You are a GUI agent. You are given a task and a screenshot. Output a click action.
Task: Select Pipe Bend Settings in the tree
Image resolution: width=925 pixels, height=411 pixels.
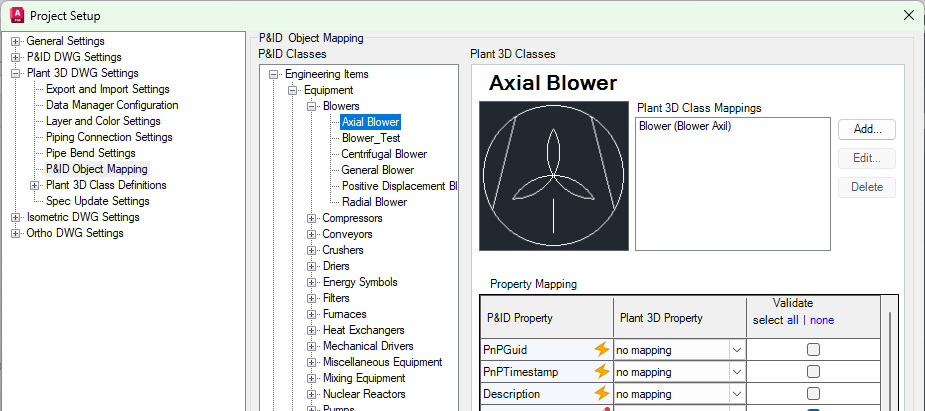[x=90, y=153]
